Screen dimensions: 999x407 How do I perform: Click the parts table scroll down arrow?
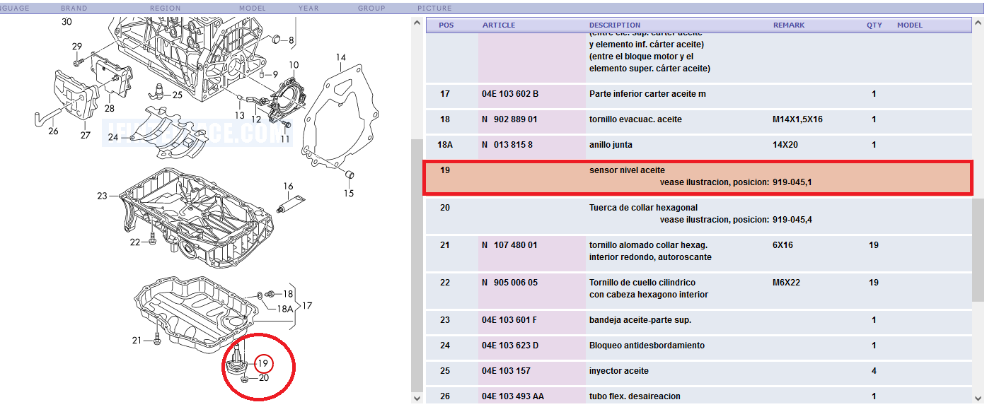pos(979,398)
